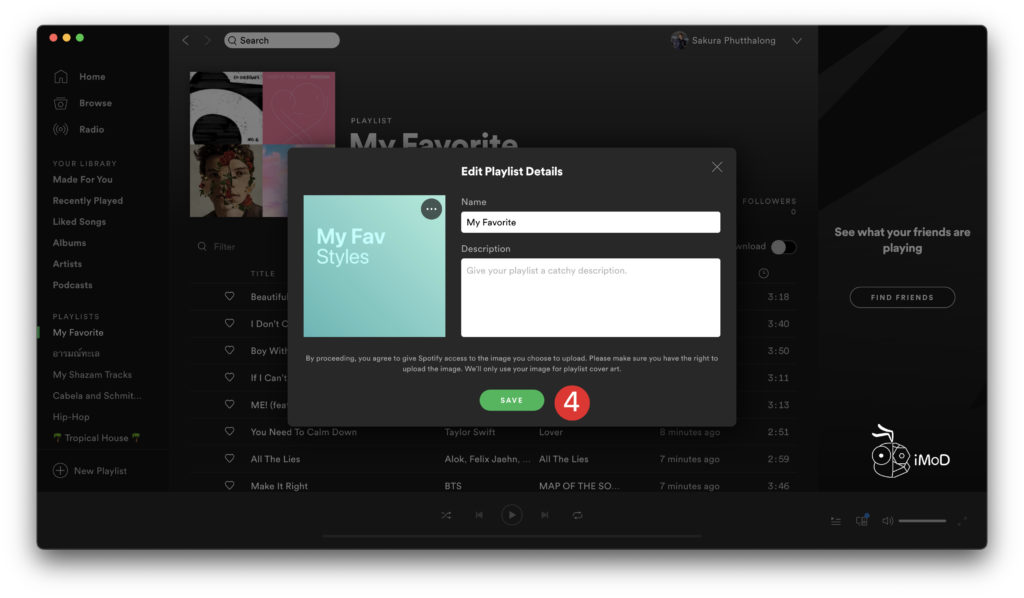Click the play button in player bar
This screenshot has height=598, width=1024.
click(x=511, y=515)
